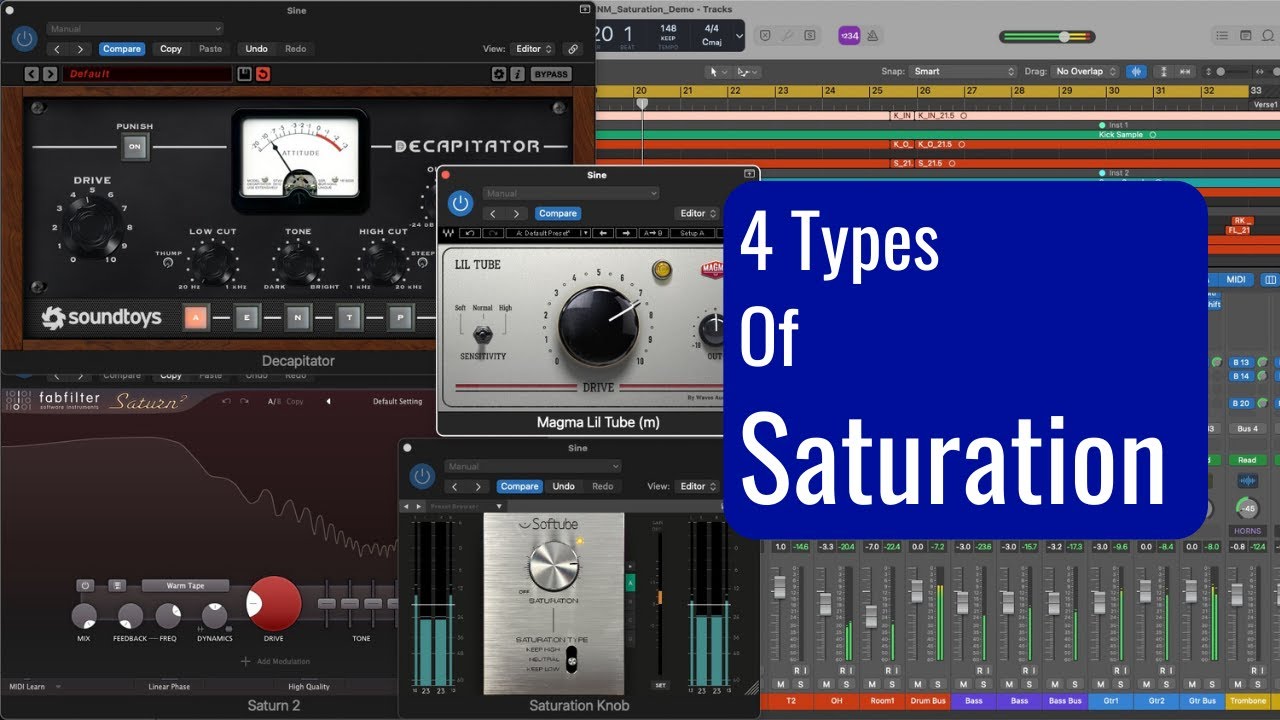Click the red Saturn 2 DRIVE knob

click(x=274, y=603)
